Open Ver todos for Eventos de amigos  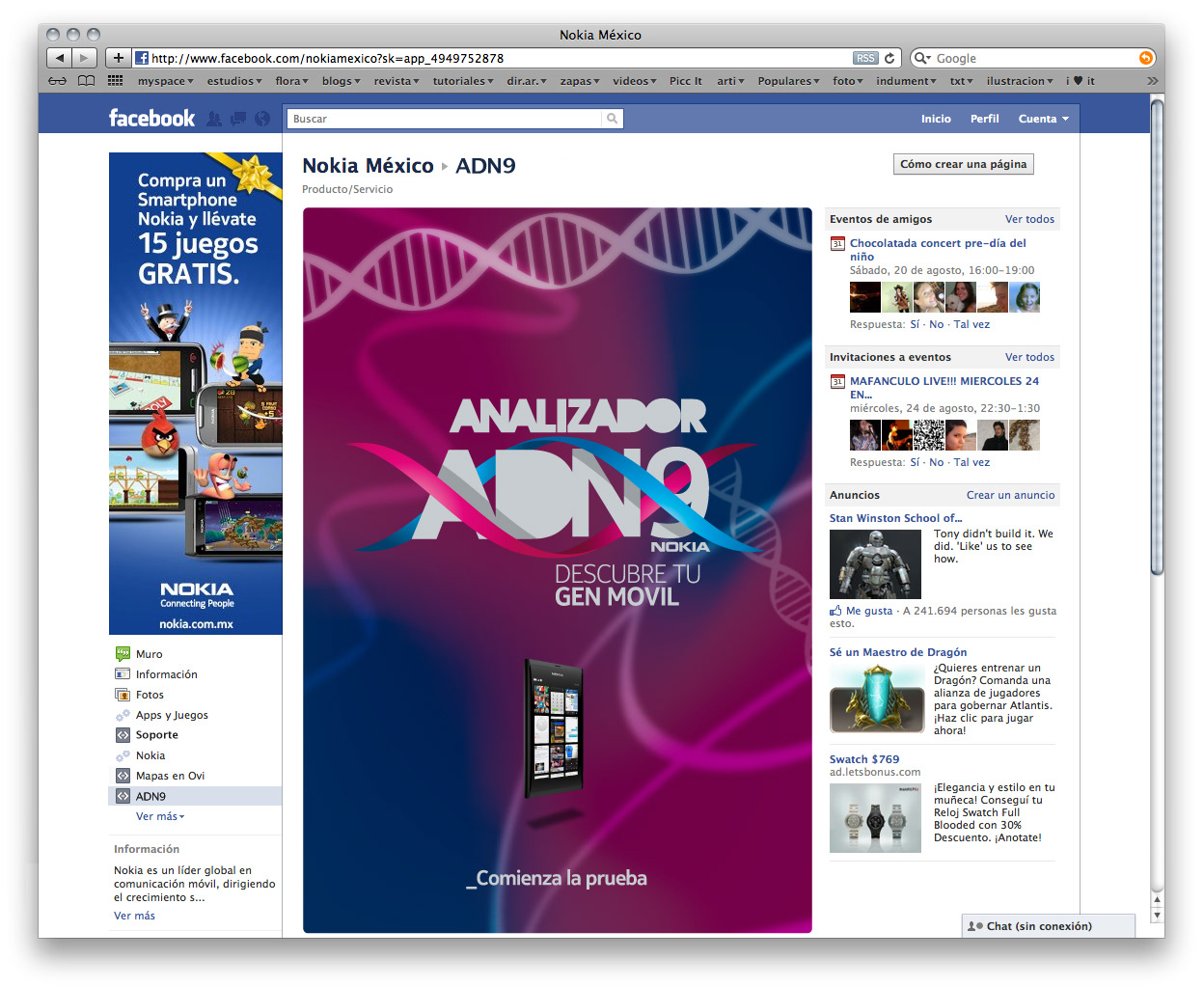pos(1029,219)
